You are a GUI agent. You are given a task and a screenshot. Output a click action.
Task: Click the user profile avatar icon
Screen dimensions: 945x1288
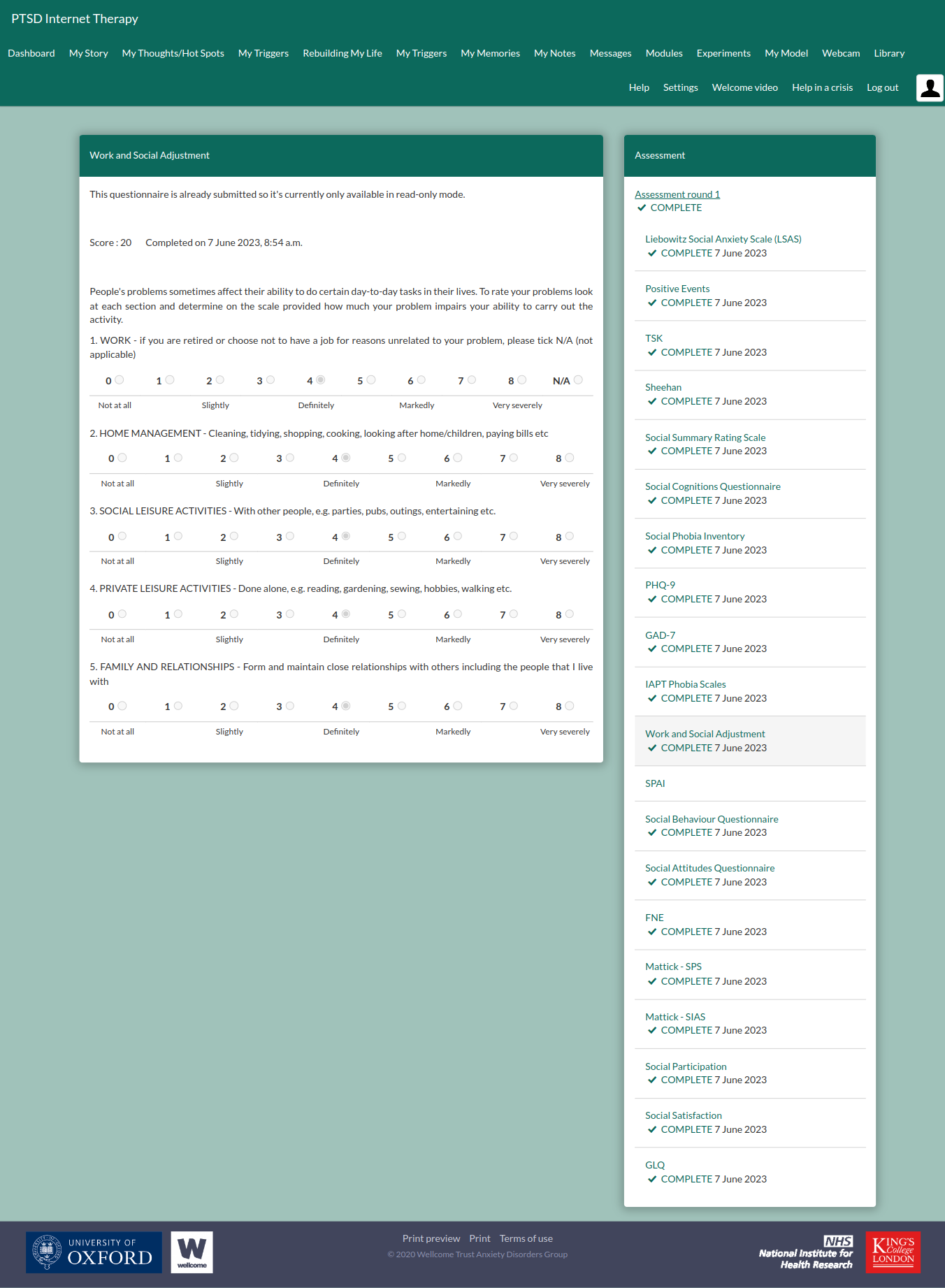(930, 88)
